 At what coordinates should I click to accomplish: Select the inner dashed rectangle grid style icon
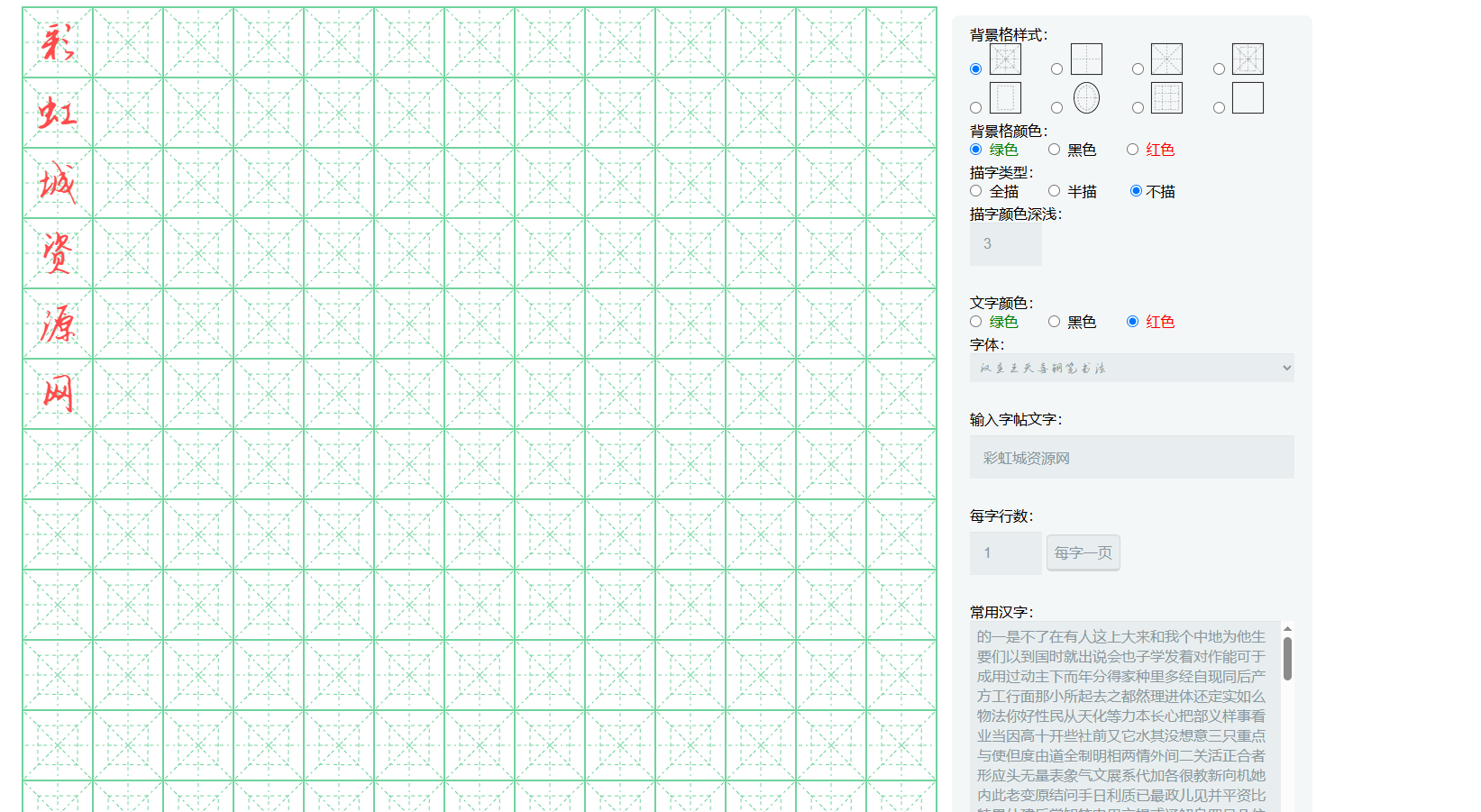pos(1004,98)
